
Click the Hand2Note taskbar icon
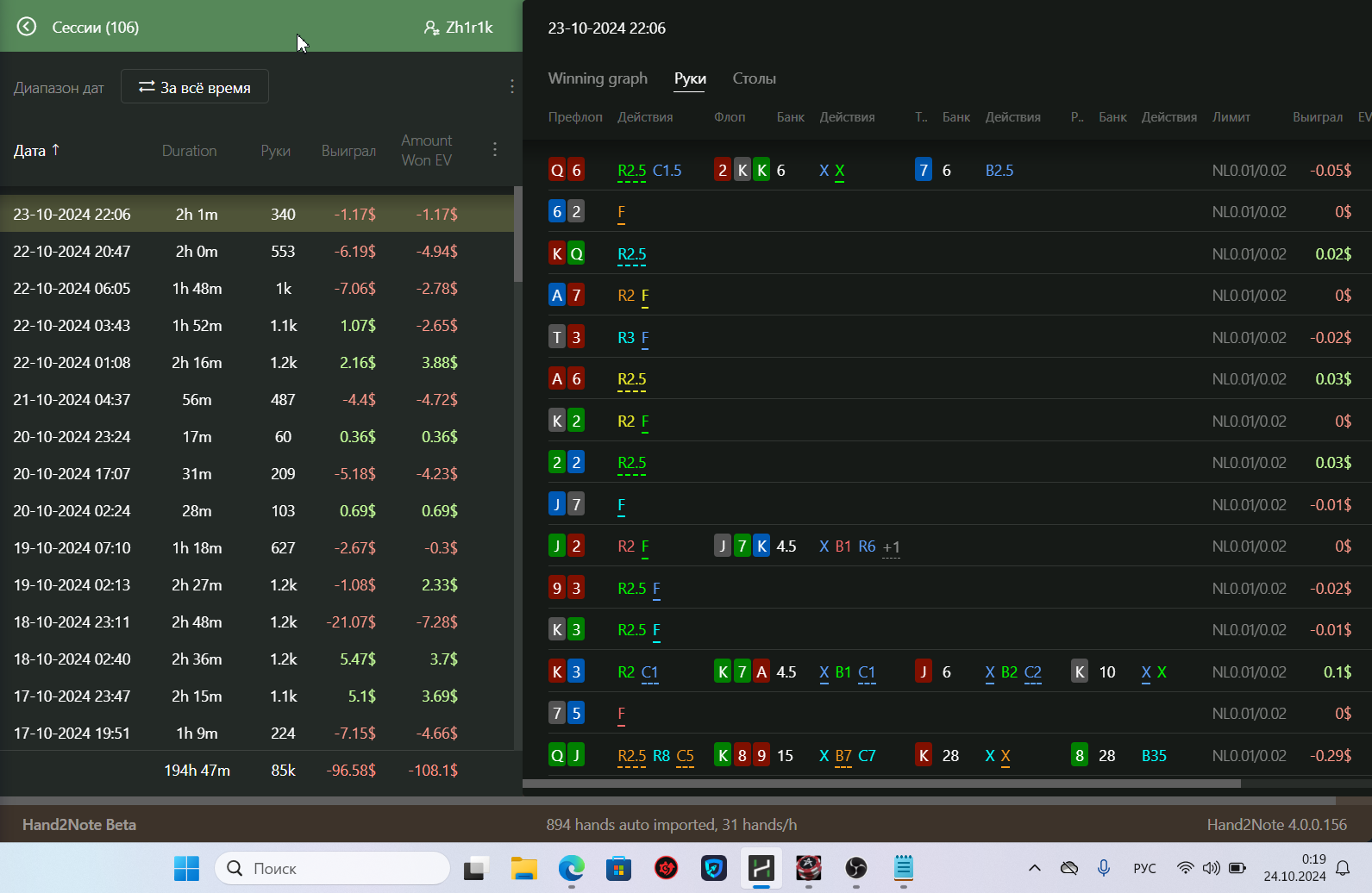tap(761, 868)
